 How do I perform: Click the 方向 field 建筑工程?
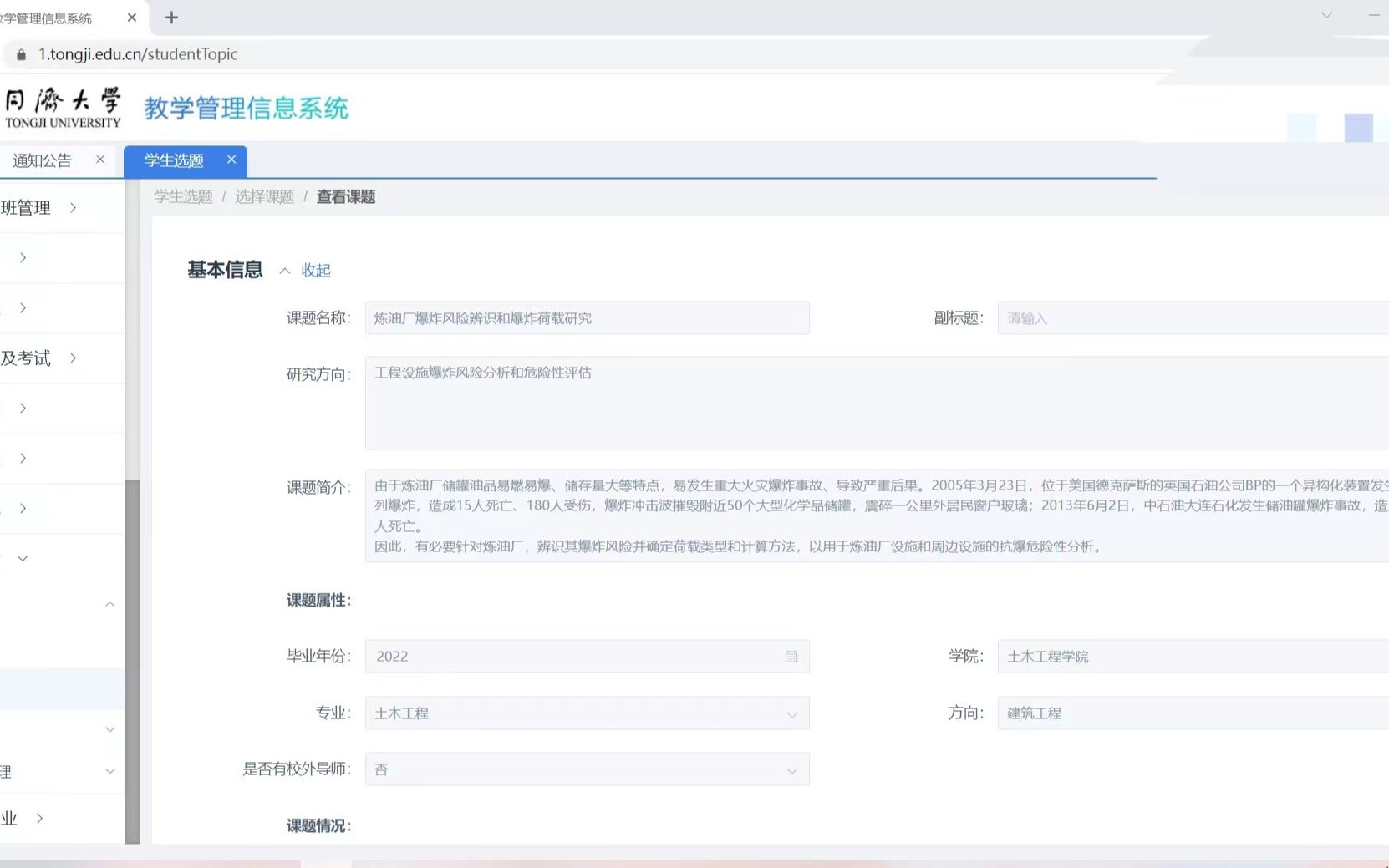click(x=1193, y=713)
